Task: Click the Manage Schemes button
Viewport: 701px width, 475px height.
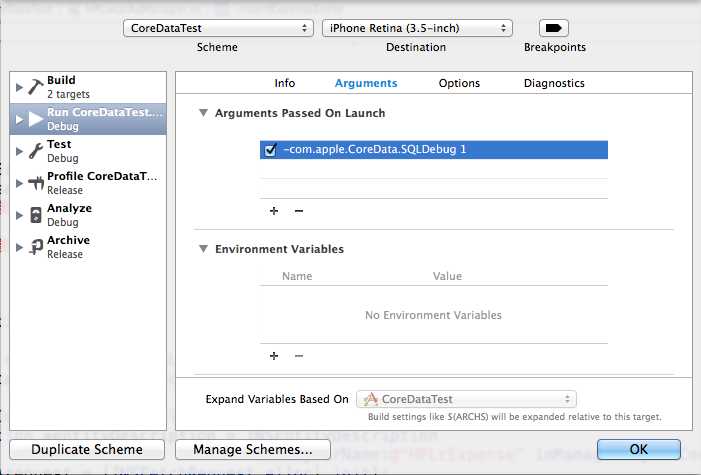Action: pos(253,450)
